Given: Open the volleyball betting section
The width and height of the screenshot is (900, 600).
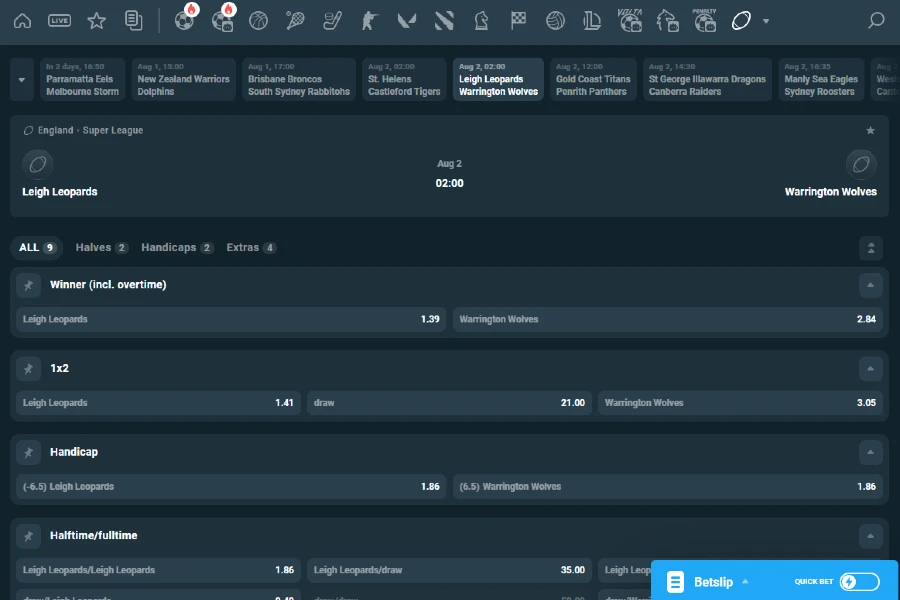Looking at the screenshot, I should [555, 19].
